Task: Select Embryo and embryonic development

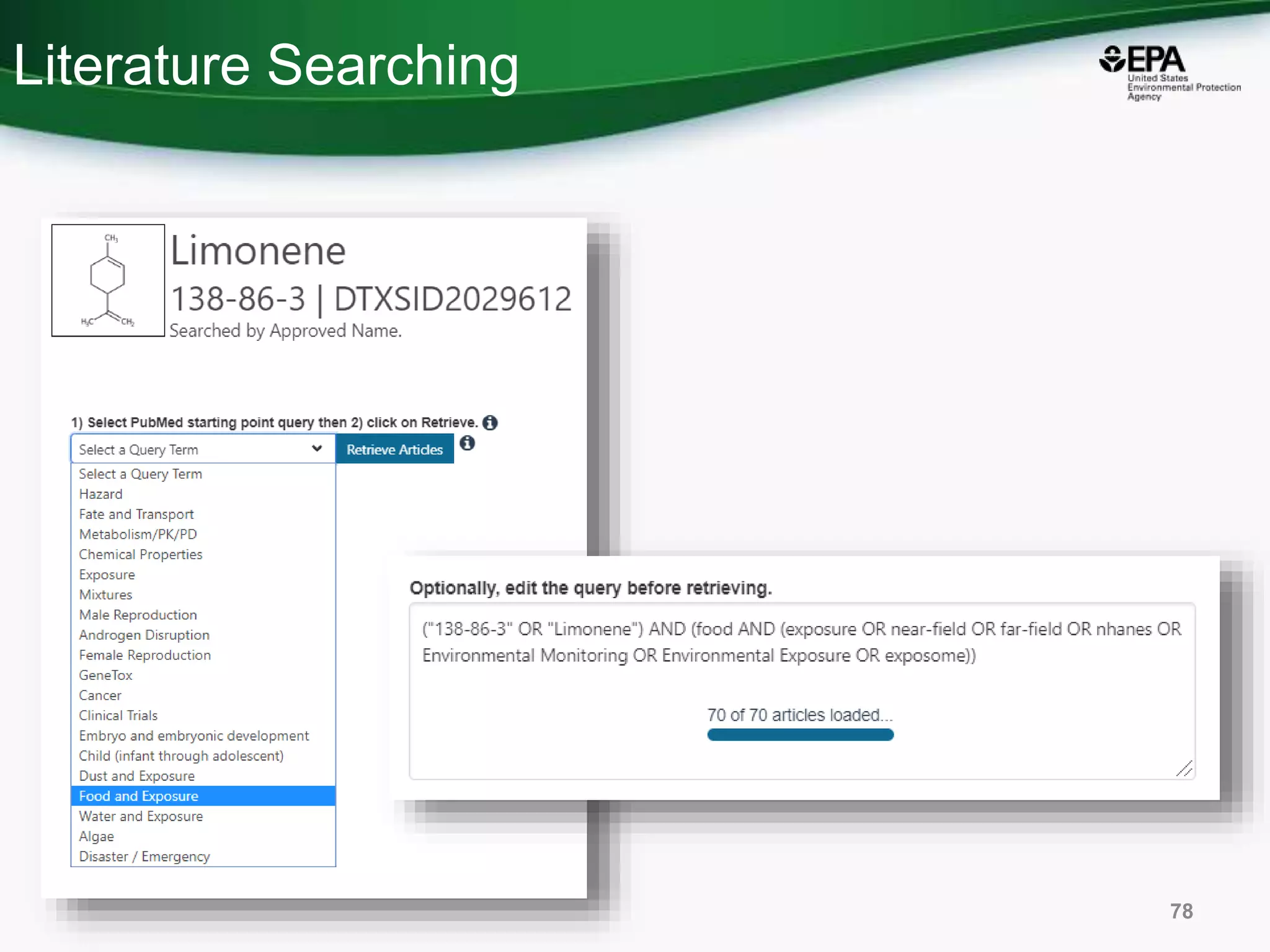Action: (203, 736)
